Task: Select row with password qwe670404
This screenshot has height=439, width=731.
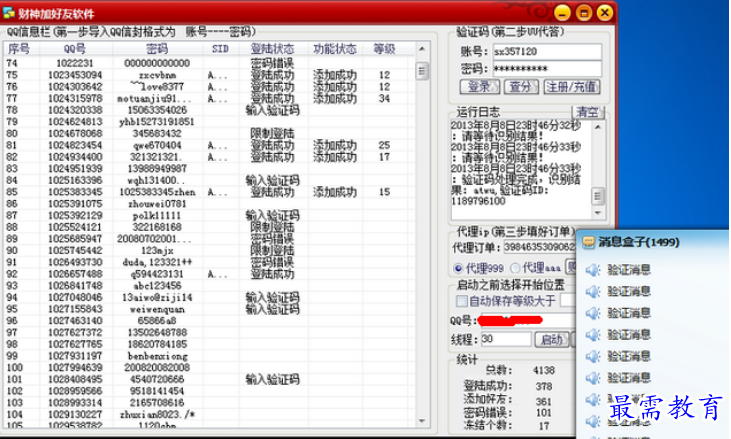Action: tap(209, 145)
